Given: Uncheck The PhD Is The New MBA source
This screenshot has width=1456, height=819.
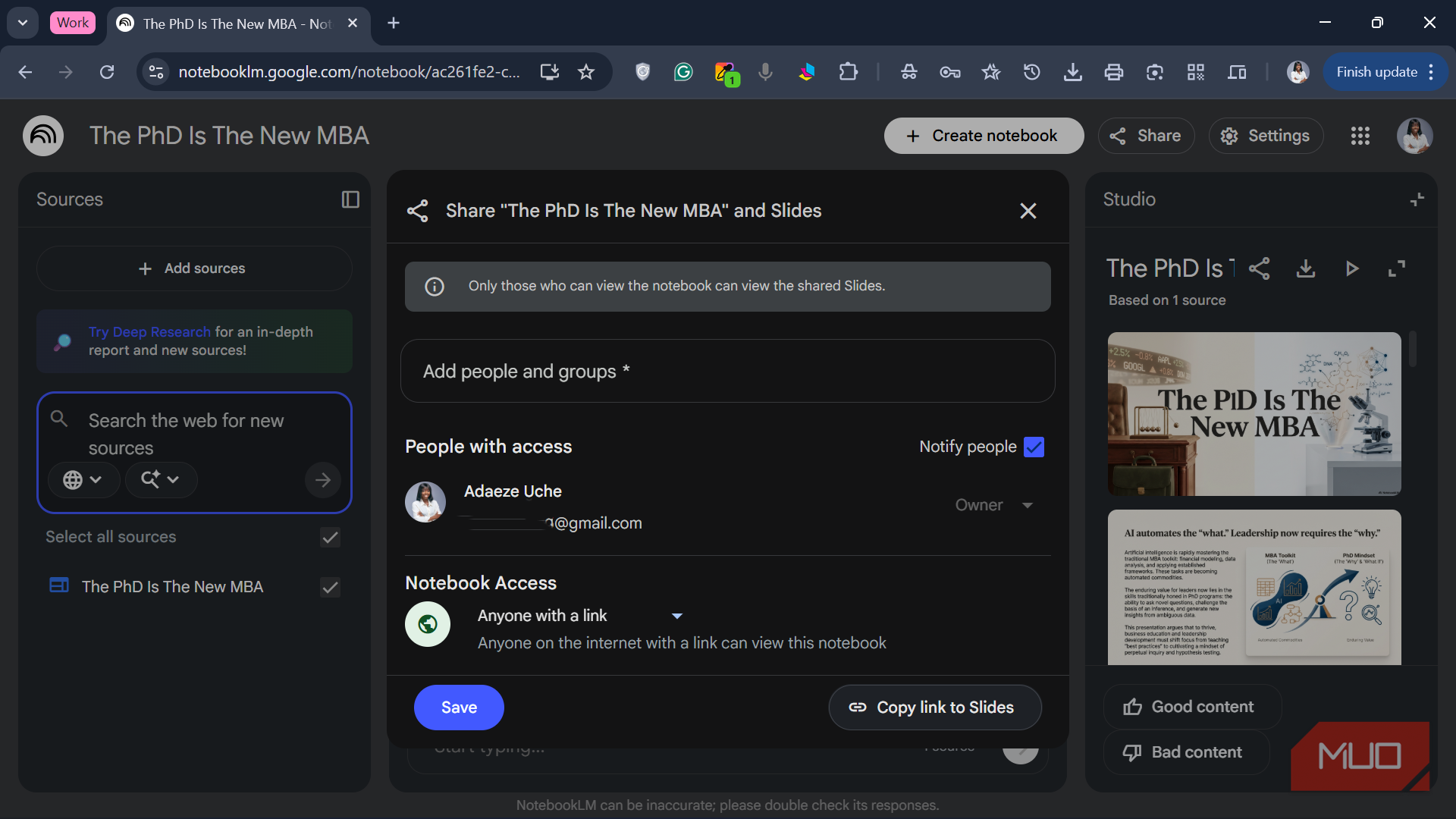Looking at the screenshot, I should coord(330,588).
